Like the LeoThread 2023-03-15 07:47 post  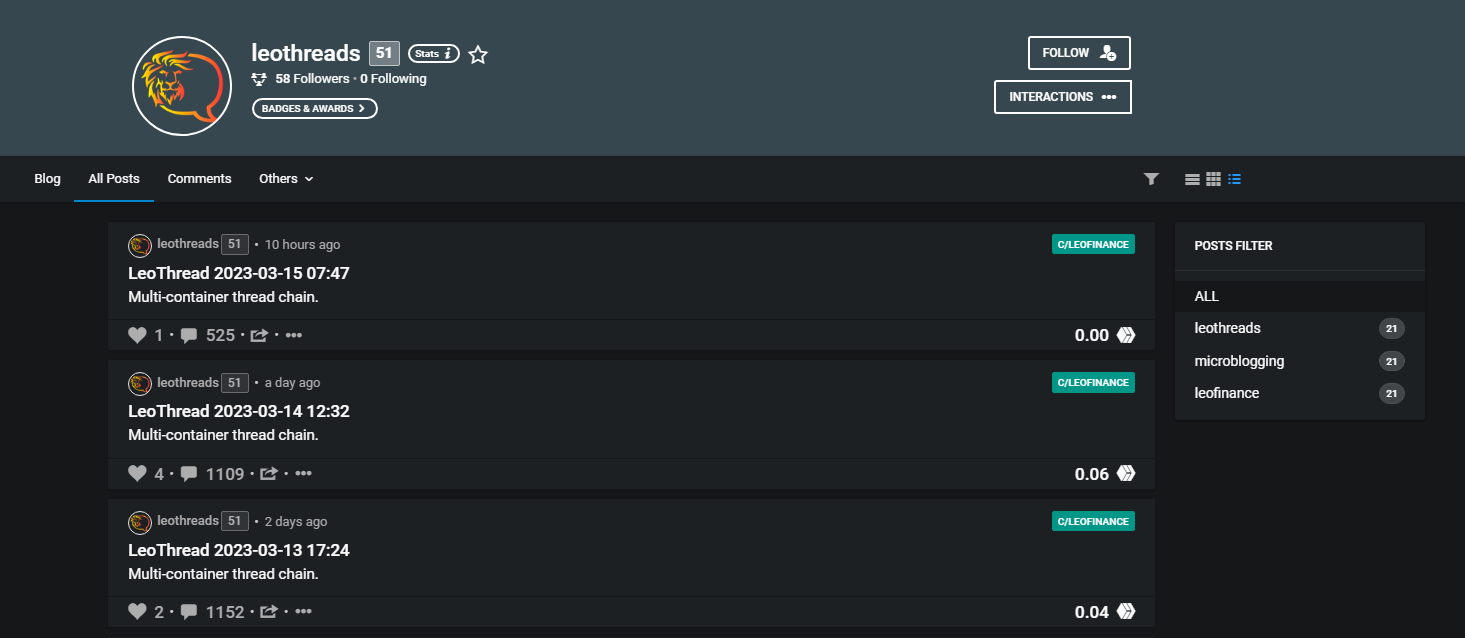pos(138,335)
